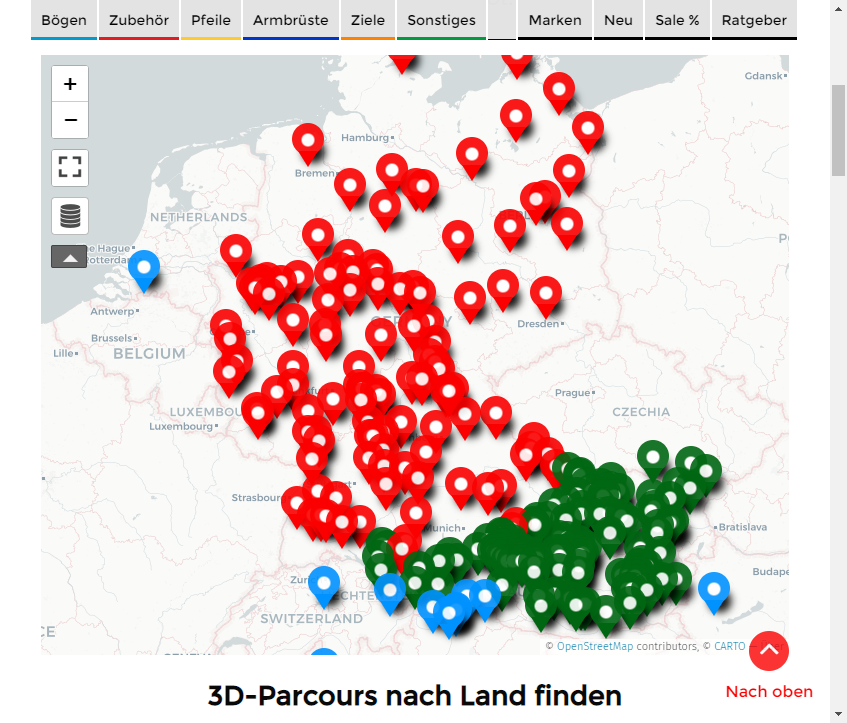This screenshot has width=847, height=723.
Task: Open the OpenStreetMap attribution link
Action: click(594, 647)
